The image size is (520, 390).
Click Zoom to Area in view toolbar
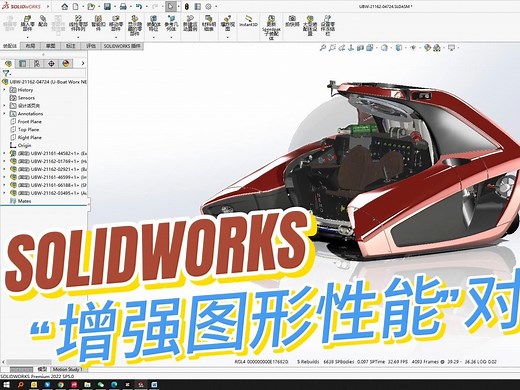[x=332, y=48]
